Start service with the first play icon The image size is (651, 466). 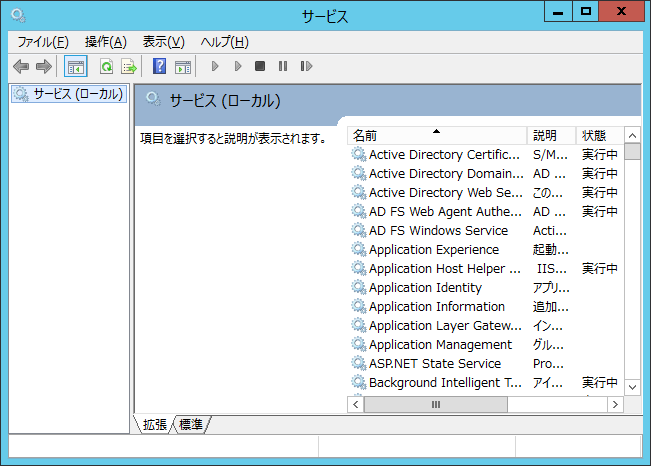tap(215, 66)
